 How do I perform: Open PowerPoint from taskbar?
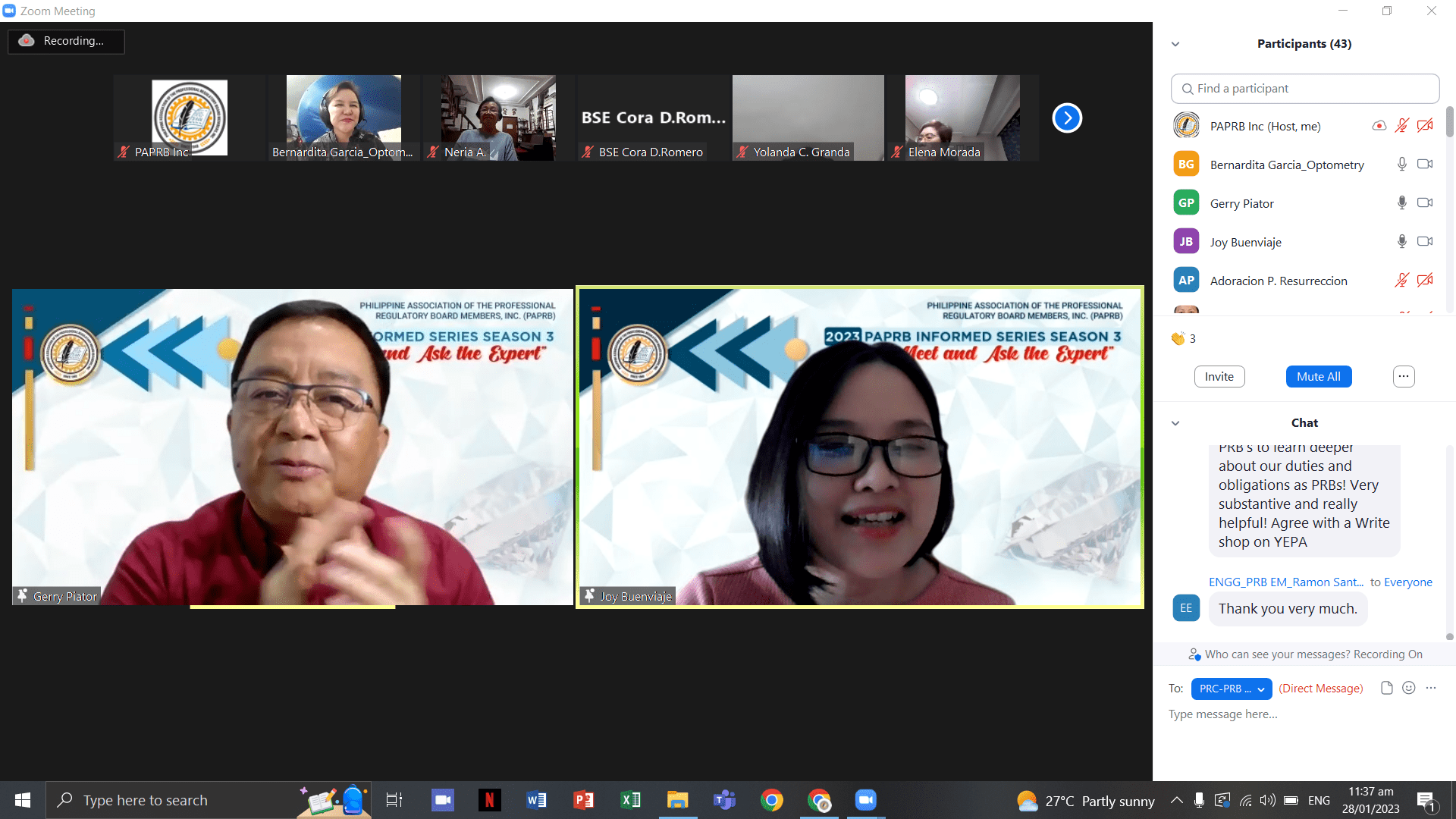(x=584, y=800)
